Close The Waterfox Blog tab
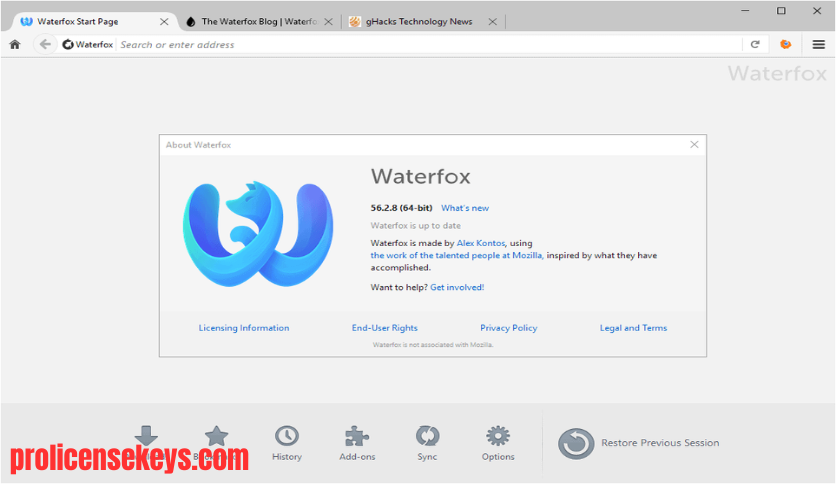 coord(328,22)
